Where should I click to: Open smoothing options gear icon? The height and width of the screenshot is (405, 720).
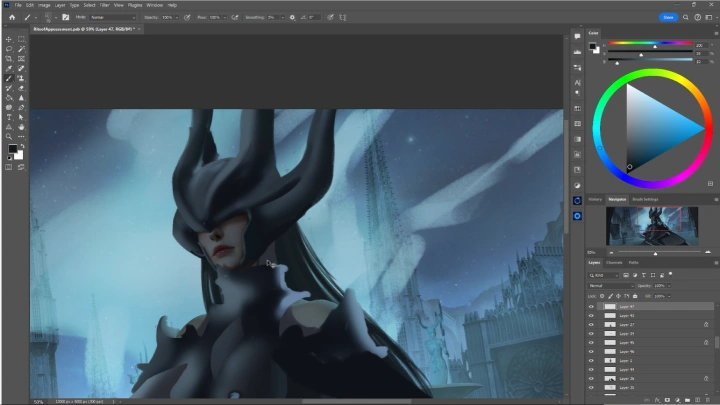(x=292, y=17)
